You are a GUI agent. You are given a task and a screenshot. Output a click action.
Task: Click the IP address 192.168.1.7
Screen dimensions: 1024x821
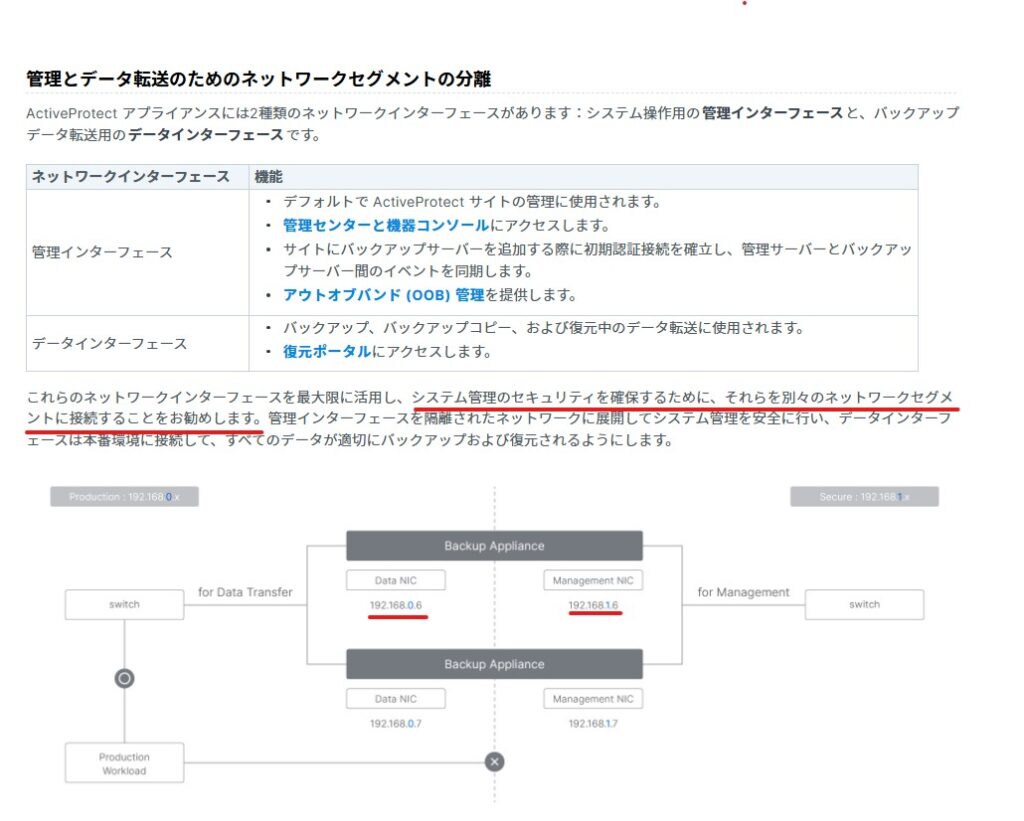(x=593, y=723)
